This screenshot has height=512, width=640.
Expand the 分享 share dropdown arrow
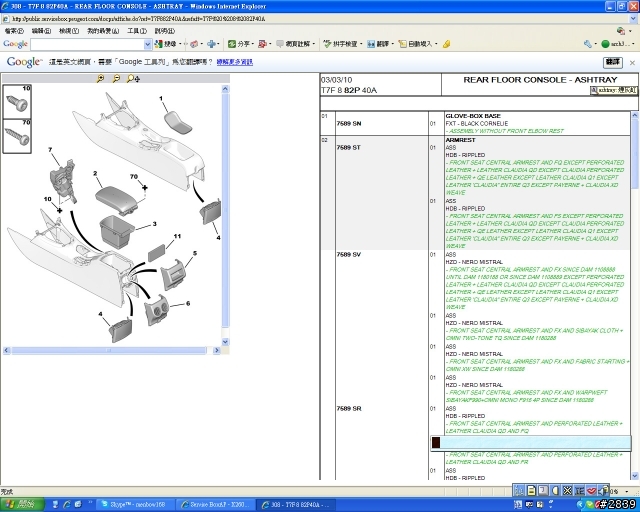[x=253, y=44]
